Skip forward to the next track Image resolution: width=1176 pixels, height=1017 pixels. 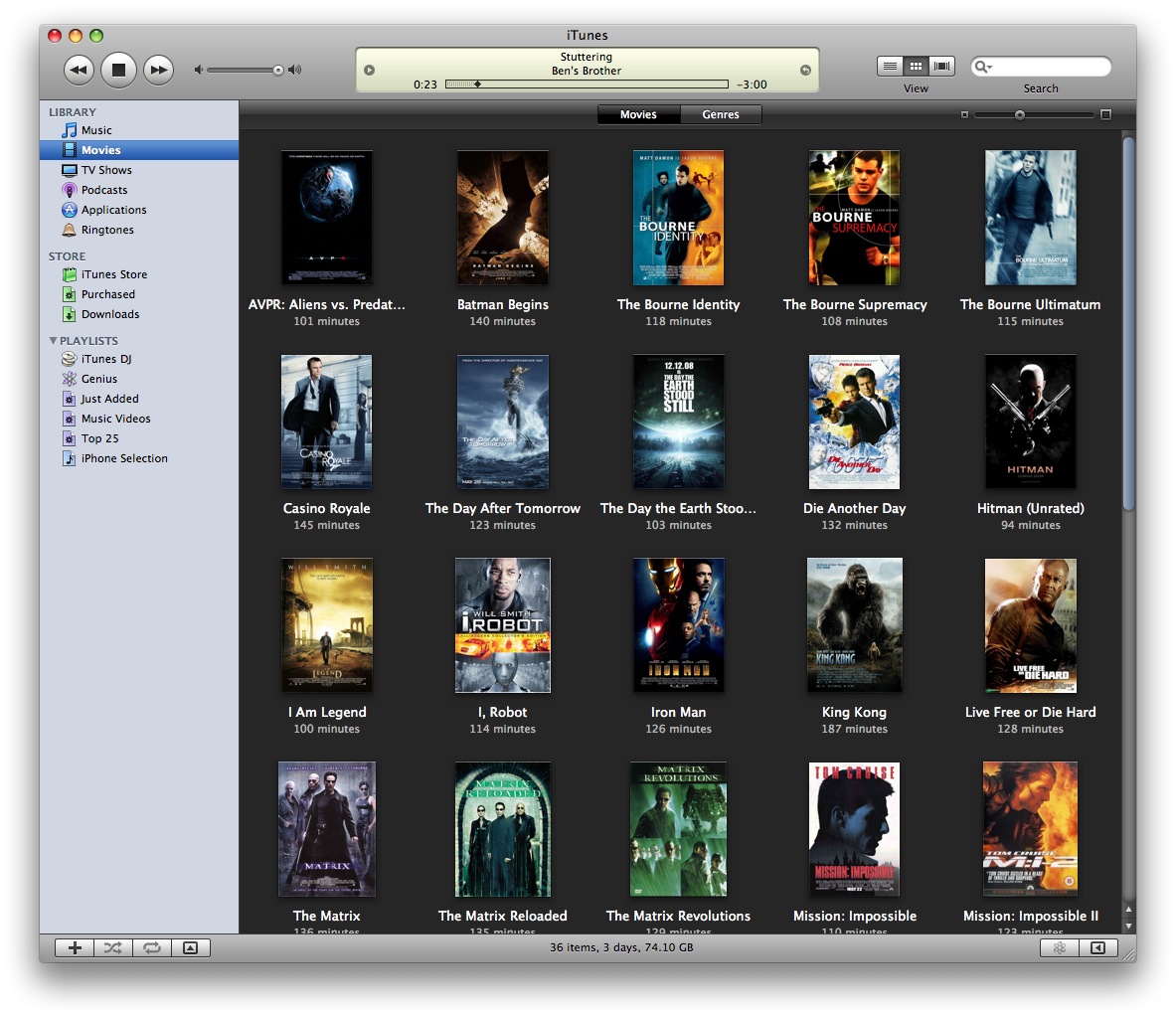pos(158,70)
